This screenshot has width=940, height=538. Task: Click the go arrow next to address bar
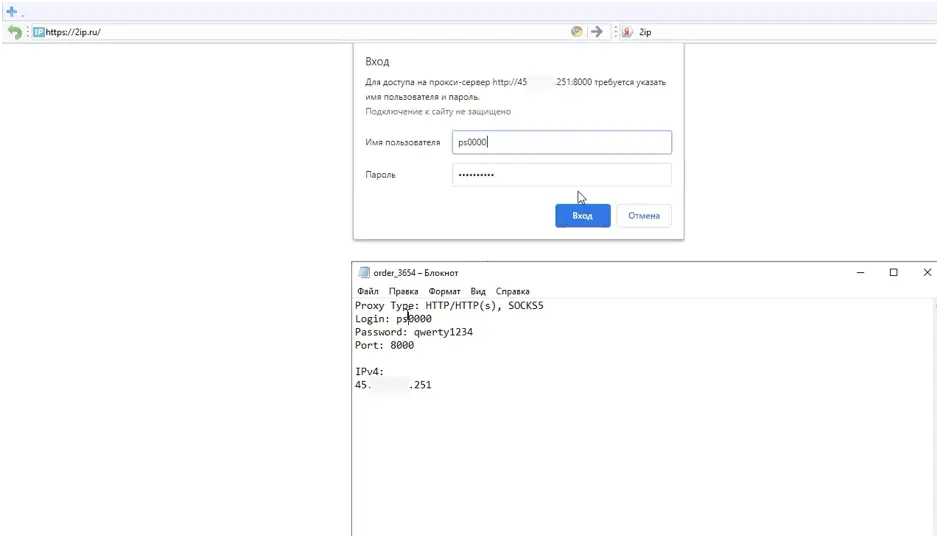click(x=597, y=32)
